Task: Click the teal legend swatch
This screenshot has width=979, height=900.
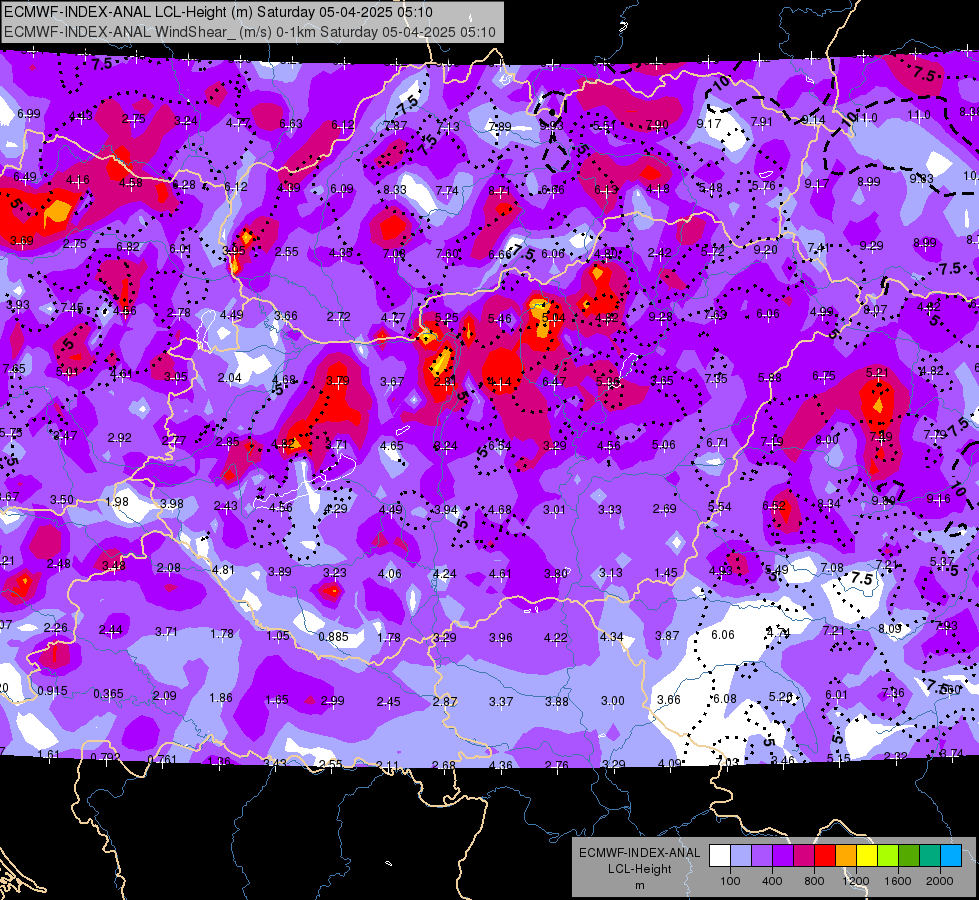Action: pos(929,856)
